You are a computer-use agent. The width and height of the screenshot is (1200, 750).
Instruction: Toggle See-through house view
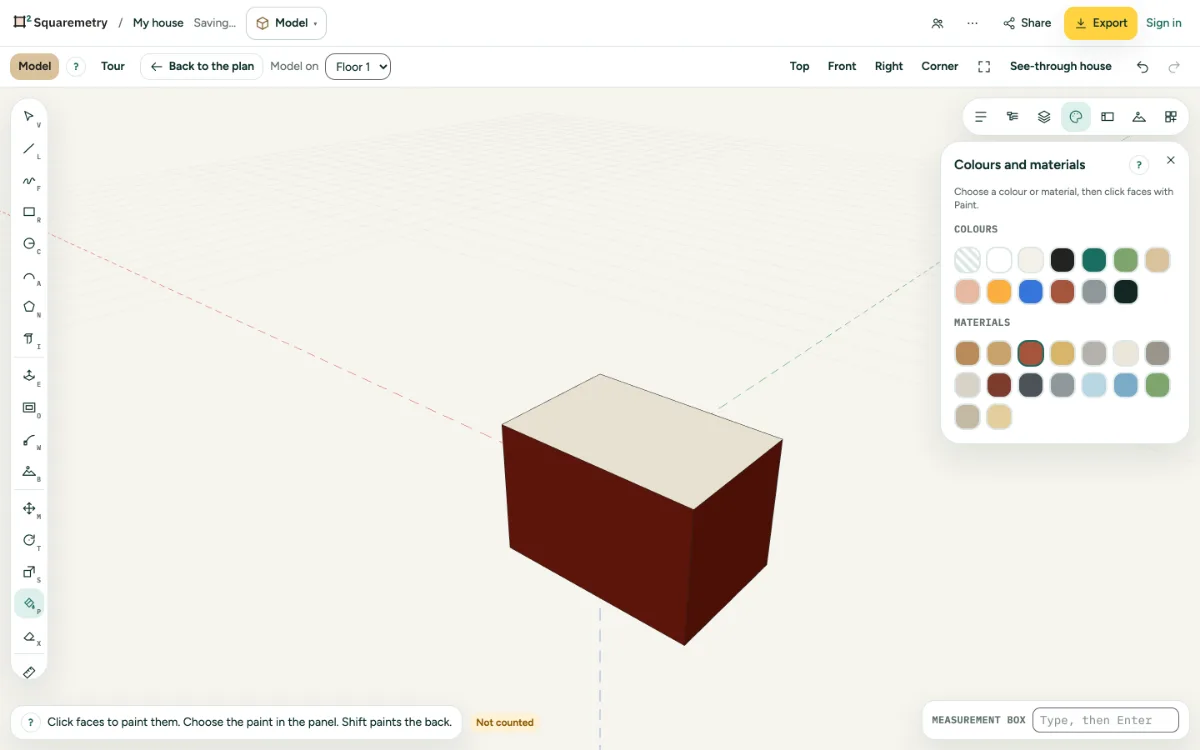coord(1061,67)
